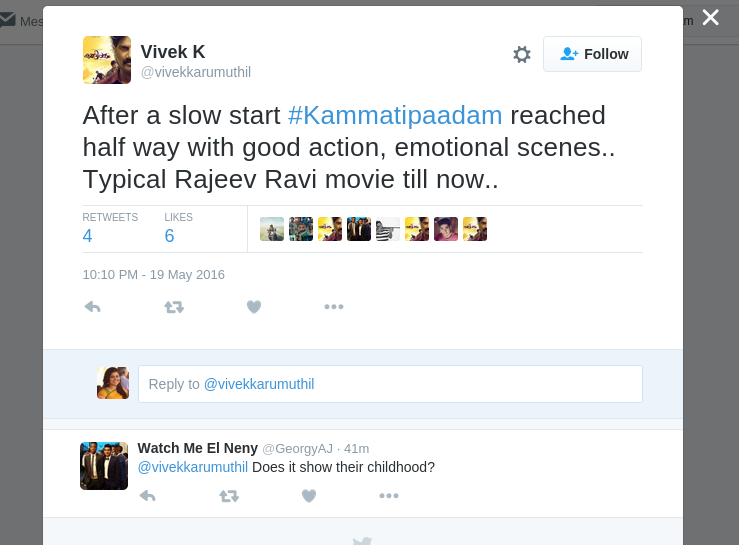Retweet the Kammatipaadam tweet
The width and height of the screenshot is (739, 545).
(174, 307)
